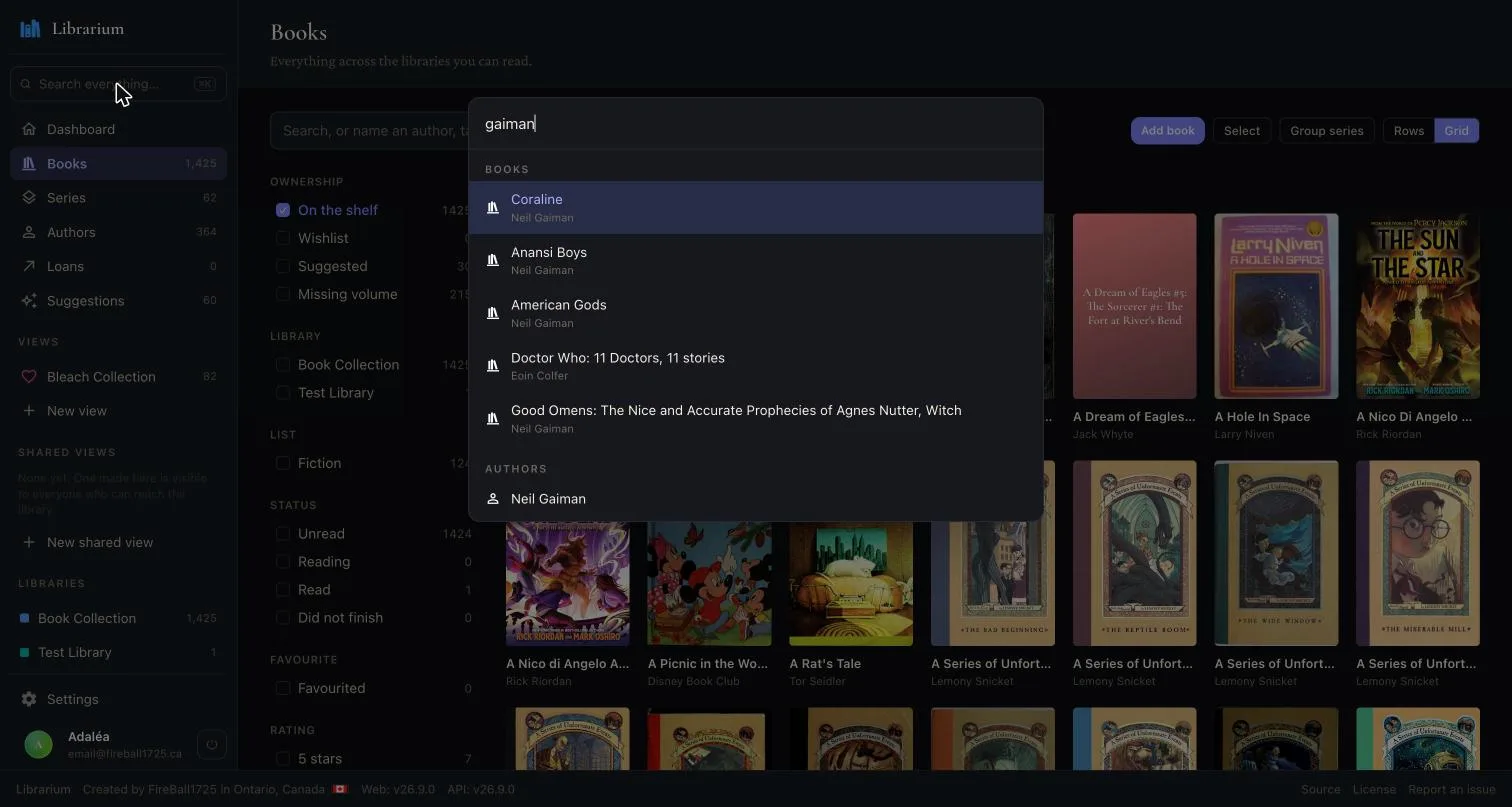1512x807 pixels.
Task: Click the Librarium logo icon
Action: [30, 29]
